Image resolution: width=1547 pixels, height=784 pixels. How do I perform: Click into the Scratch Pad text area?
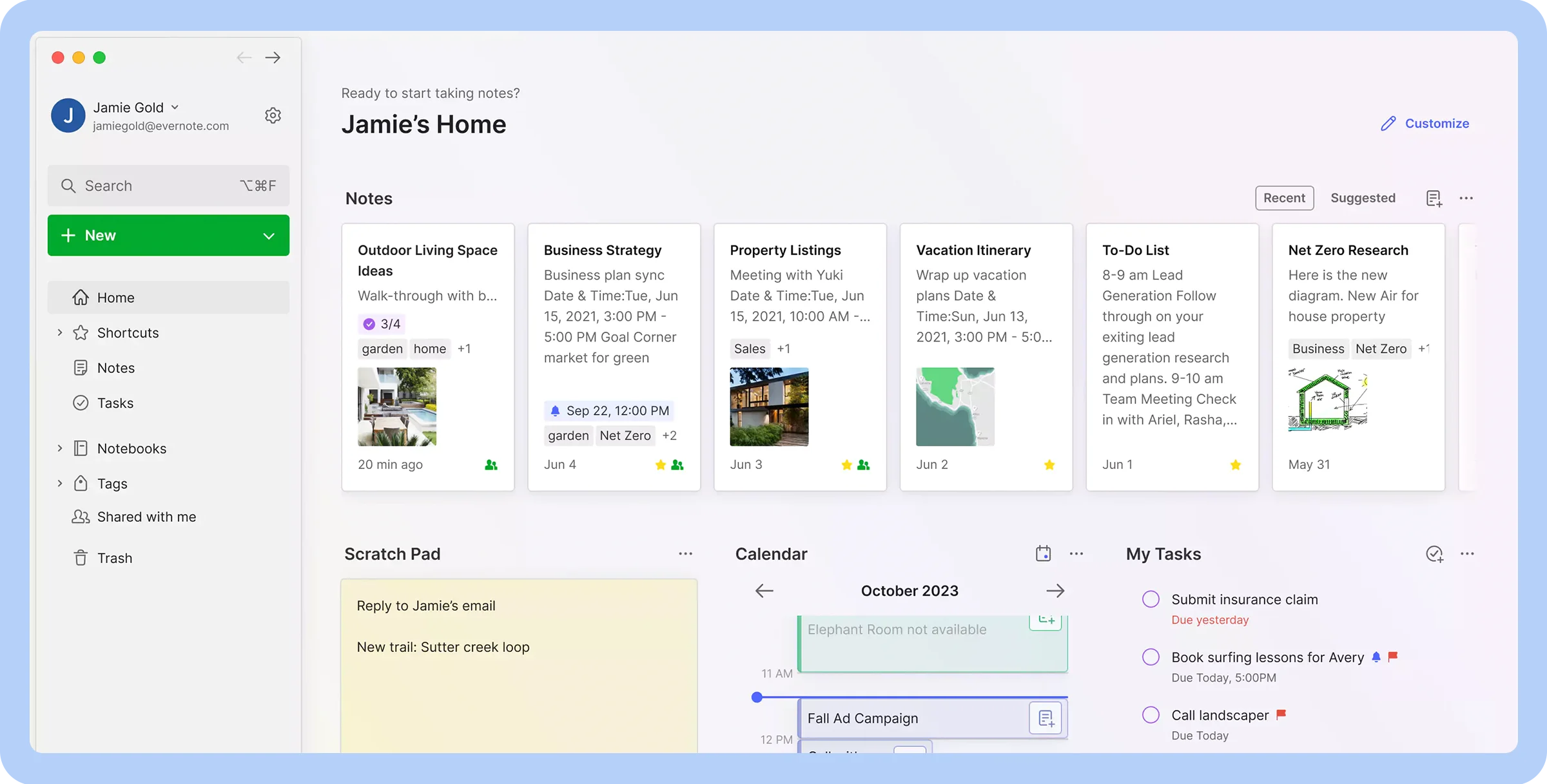coord(519,665)
